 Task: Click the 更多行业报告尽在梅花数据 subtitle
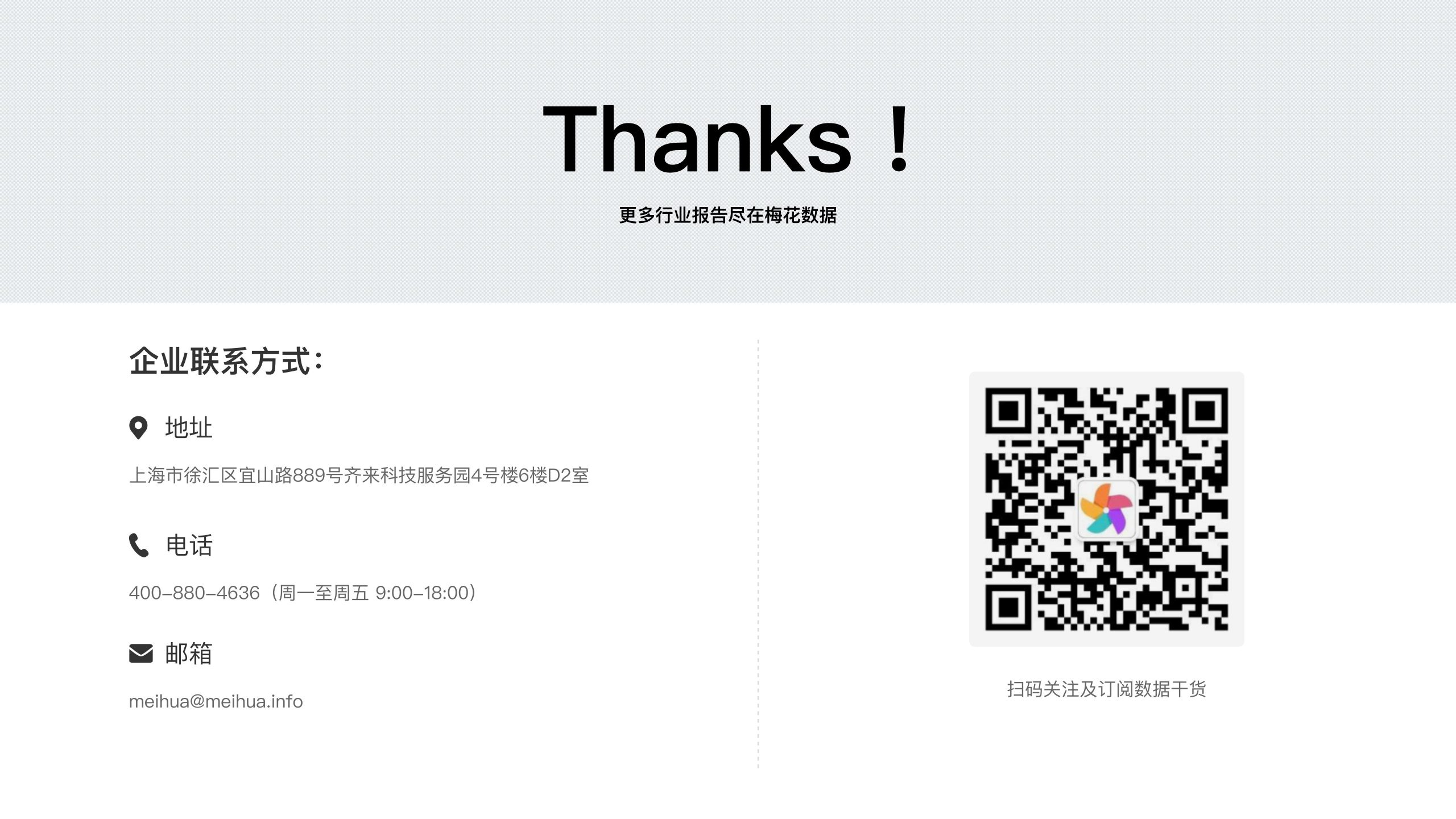pyautogui.click(x=728, y=216)
